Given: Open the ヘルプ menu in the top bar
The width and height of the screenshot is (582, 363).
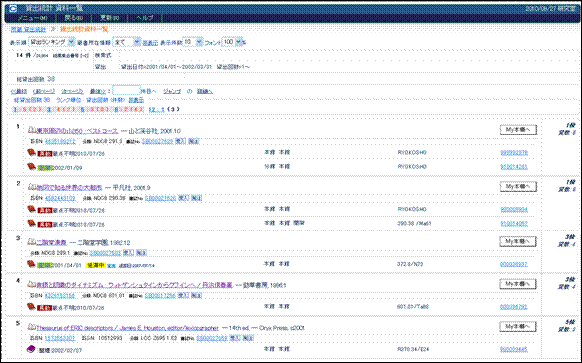Looking at the screenshot, I should [x=145, y=18].
